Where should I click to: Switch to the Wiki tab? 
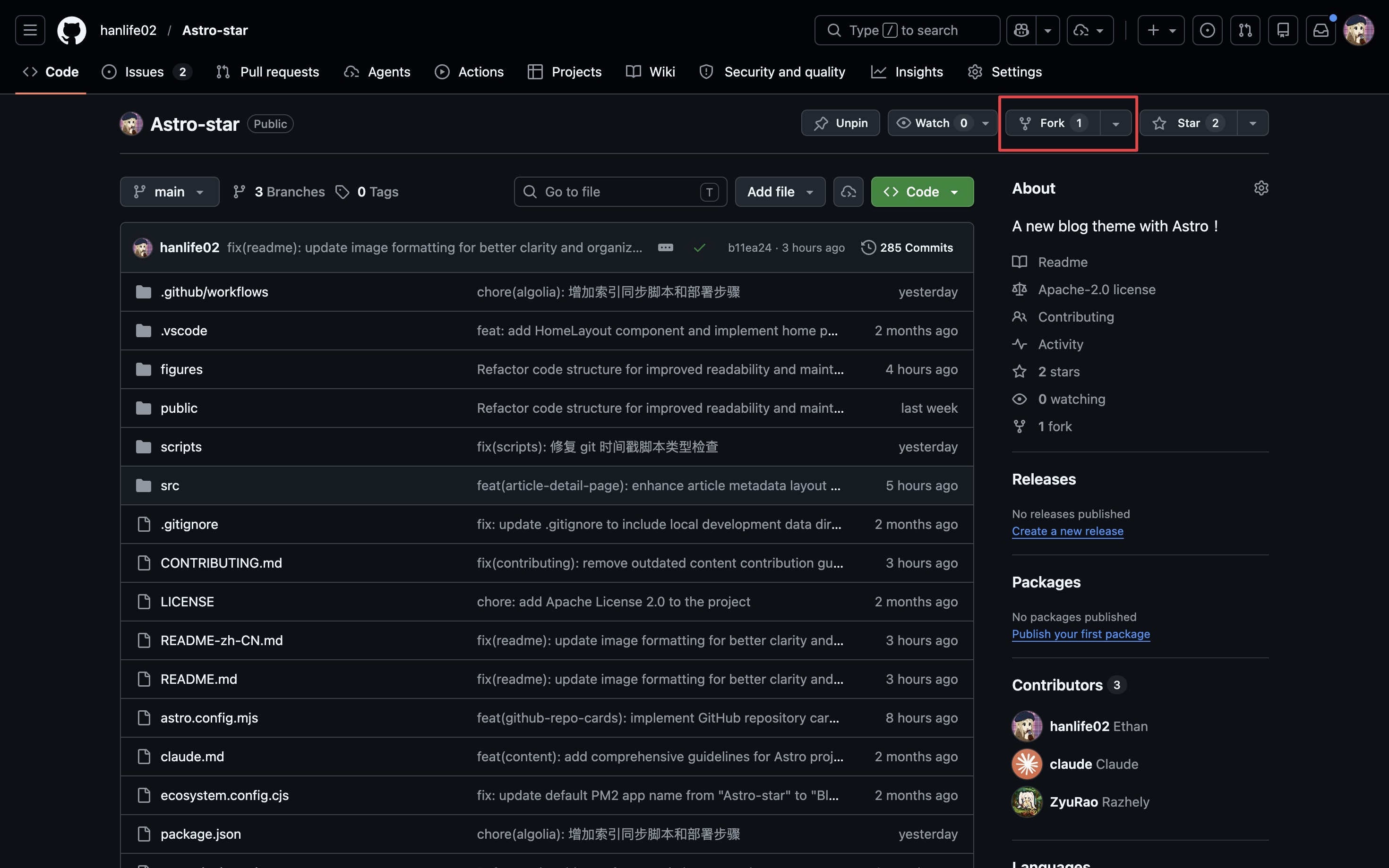click(x=651, y=72)
